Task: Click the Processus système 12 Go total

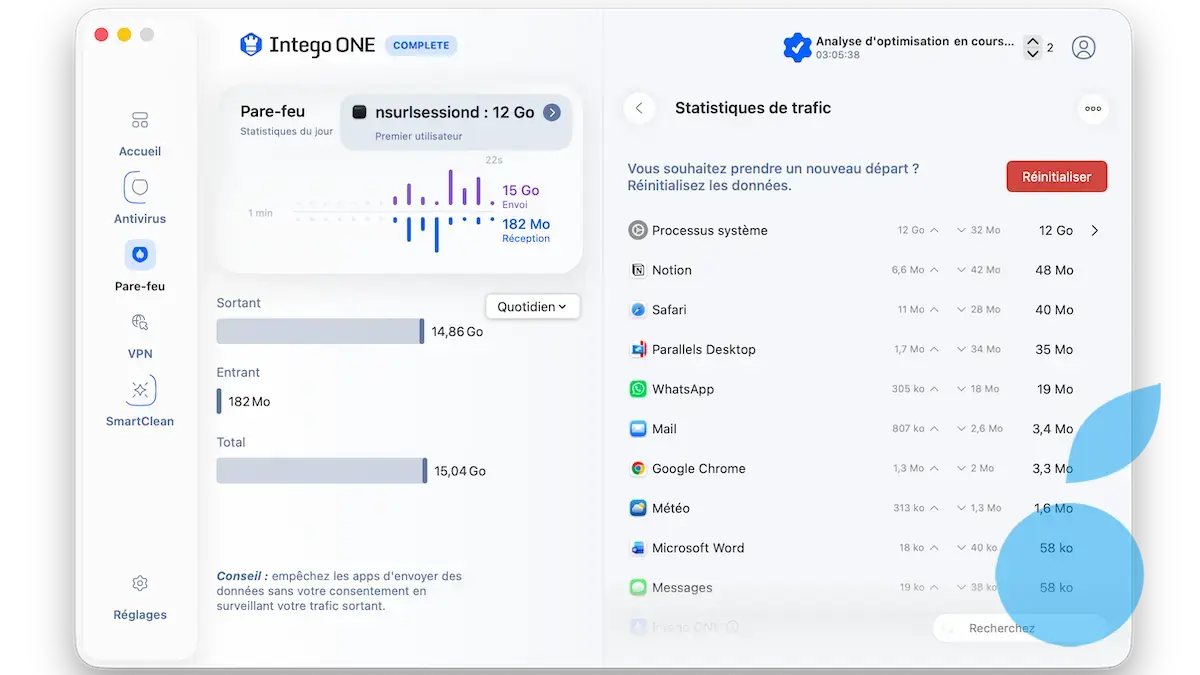Action: point(1056,231)
